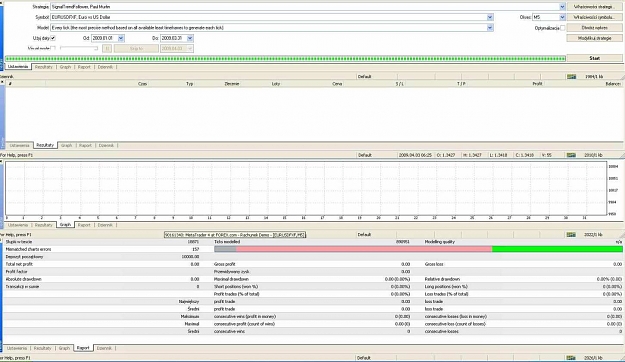Image resolution: width=625 pixels, height=362 pixels.
Task: Click the 'Profit factor' label
Action: (16, 272)
